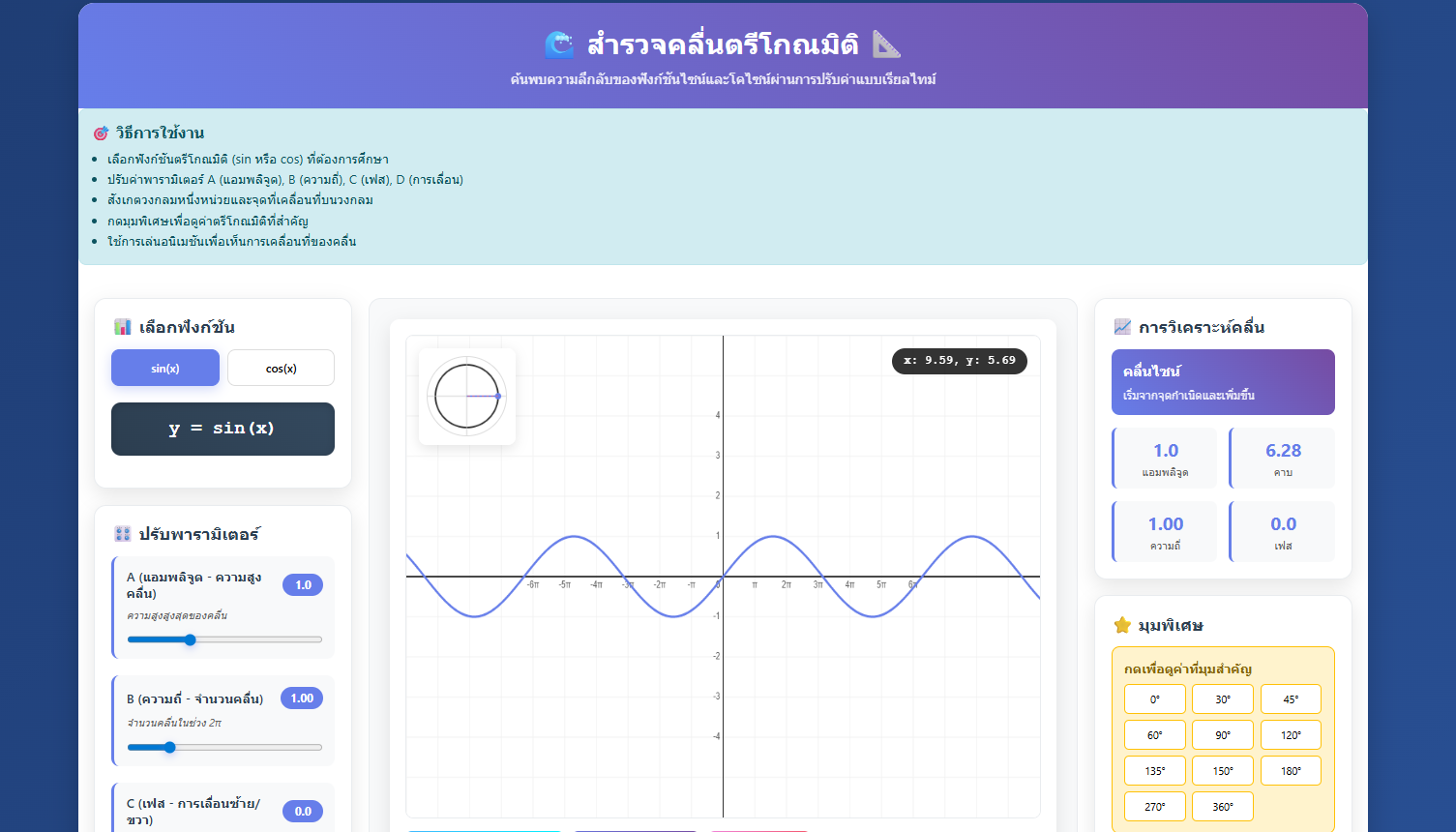The image size is (1456, 832).
Task: Click the มุมพิเศษ section heading
Action: 1171,626
